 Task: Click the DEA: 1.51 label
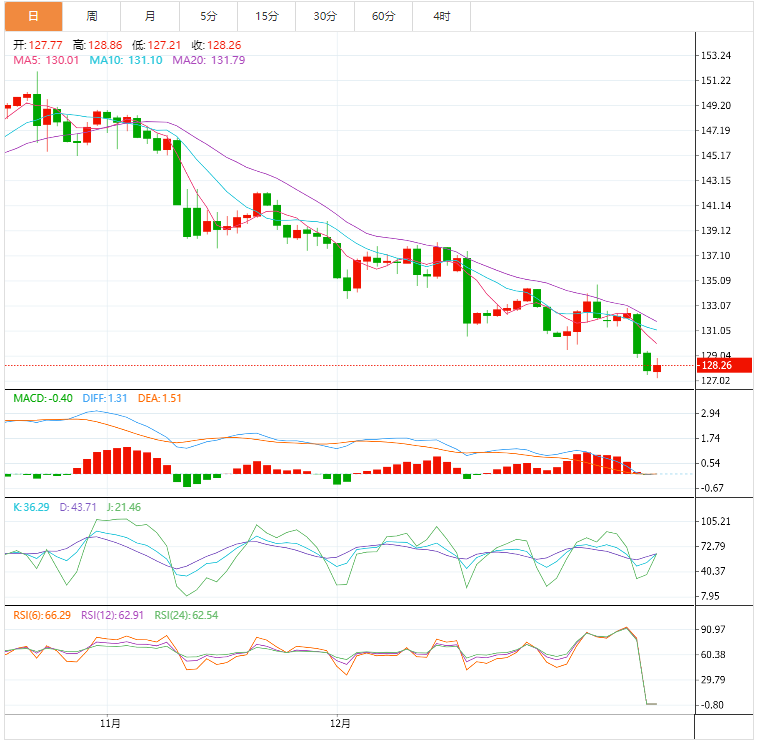click(159, 399)
